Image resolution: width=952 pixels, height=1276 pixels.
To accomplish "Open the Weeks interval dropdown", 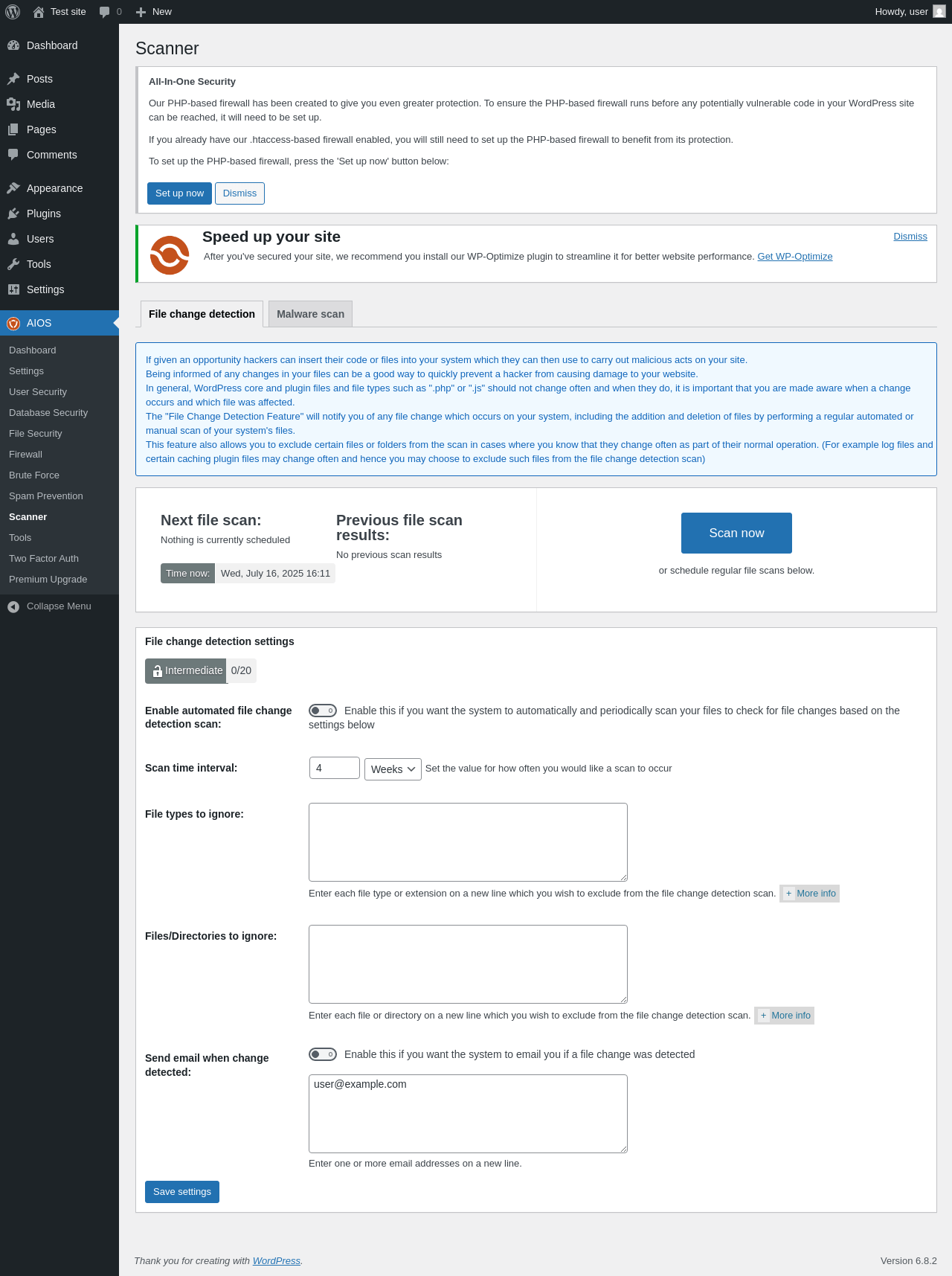I will click(393, 769).
